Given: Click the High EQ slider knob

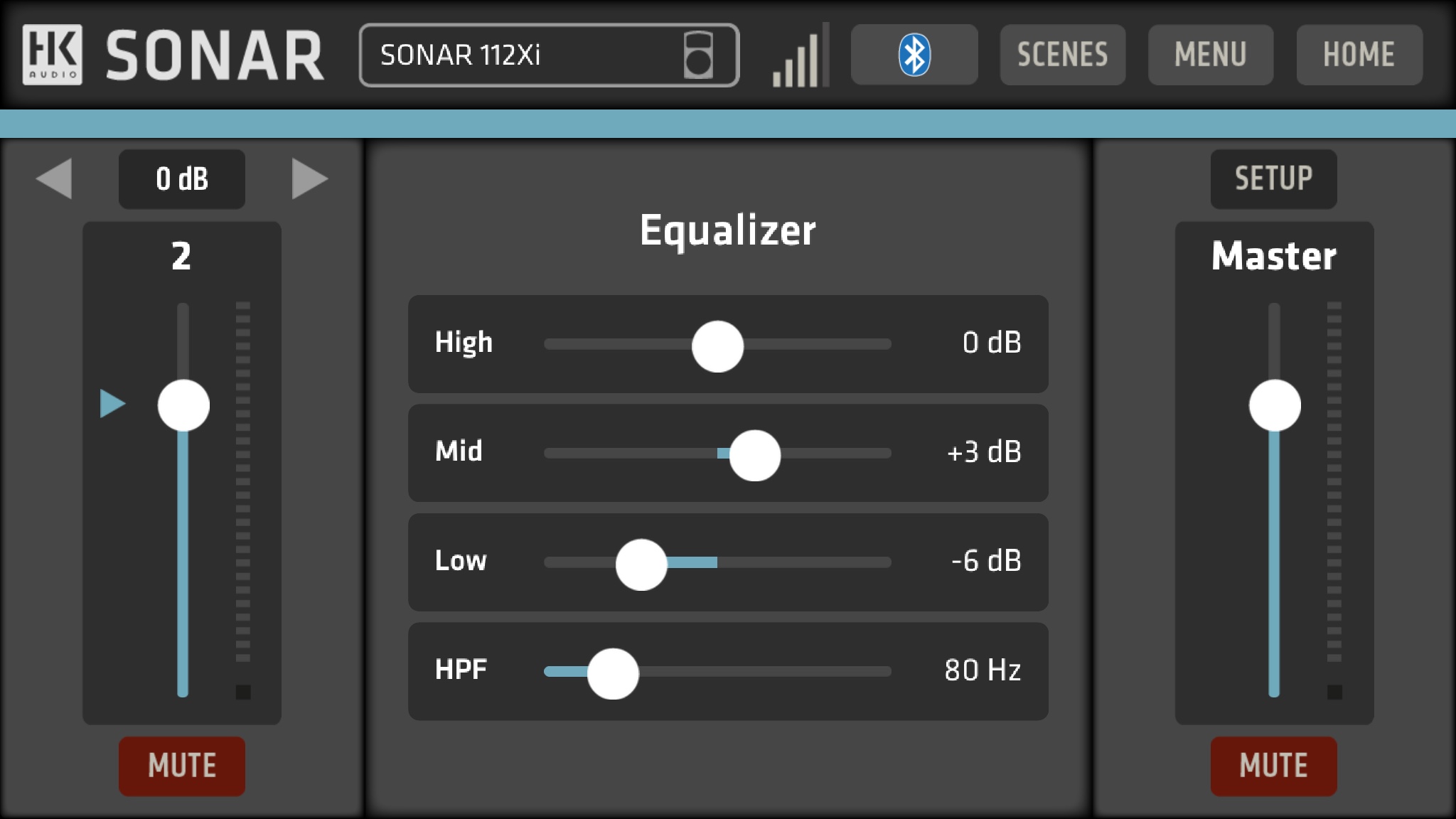Looking at the screenshot, I should 717,346.
